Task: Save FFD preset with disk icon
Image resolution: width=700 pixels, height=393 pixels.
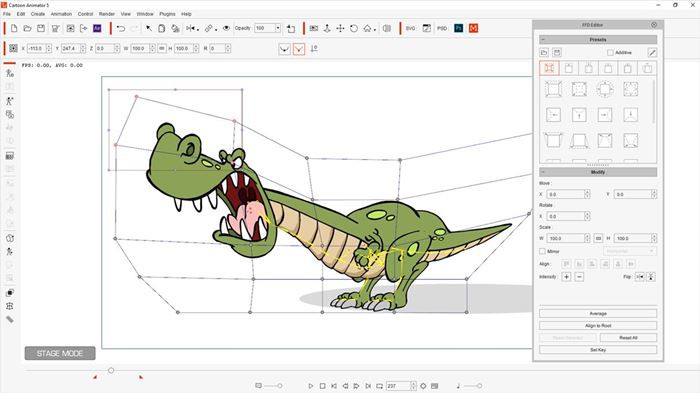Action: pos(557,53)
